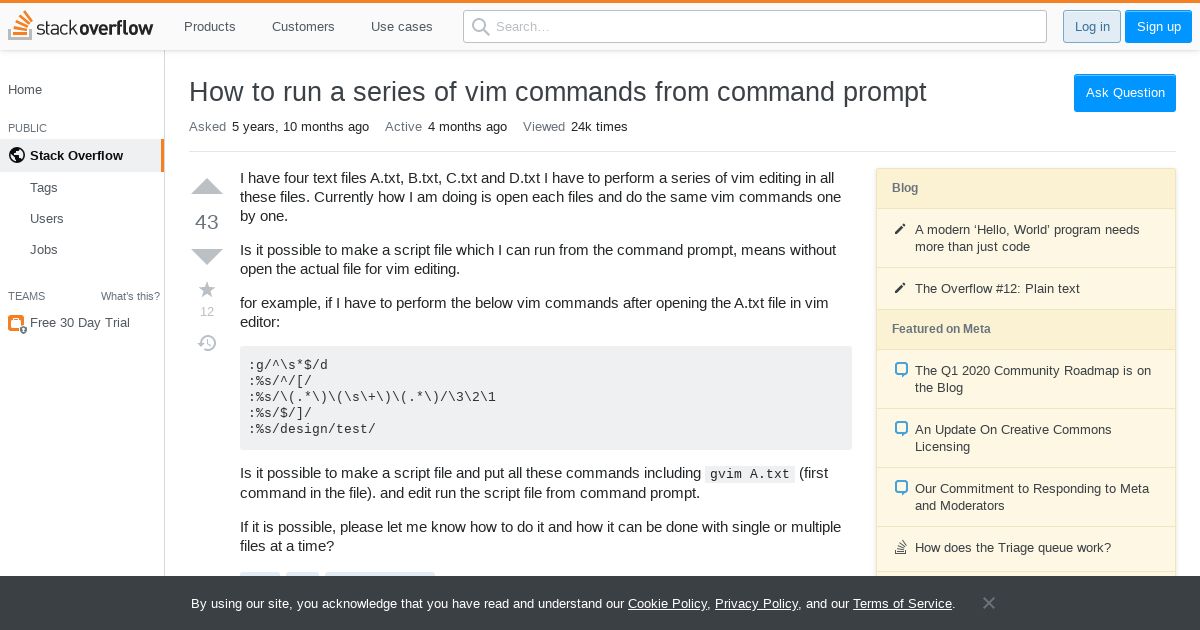
Task: Favorite the question with the star icon
Action: (x=207, y=290)
